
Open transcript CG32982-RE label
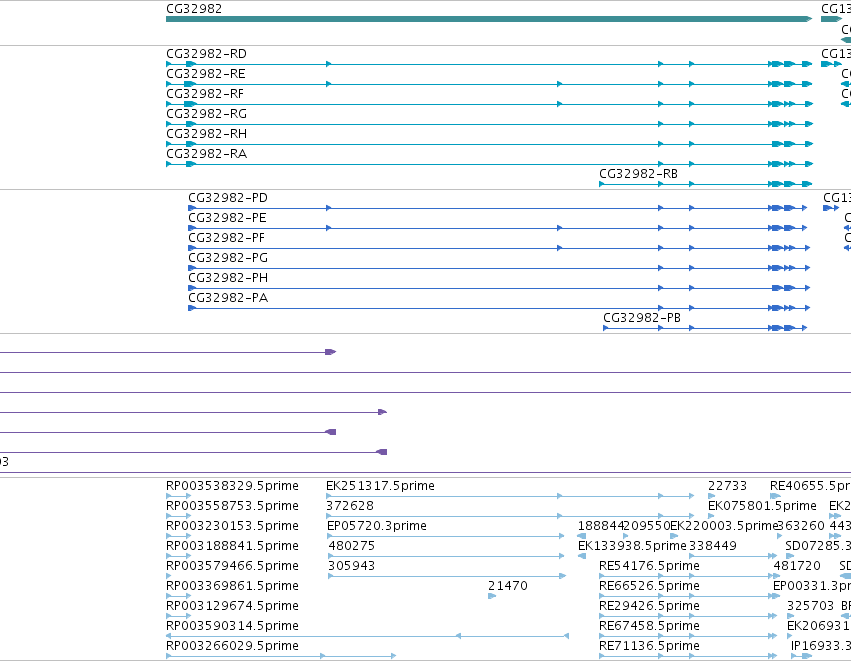206,74
